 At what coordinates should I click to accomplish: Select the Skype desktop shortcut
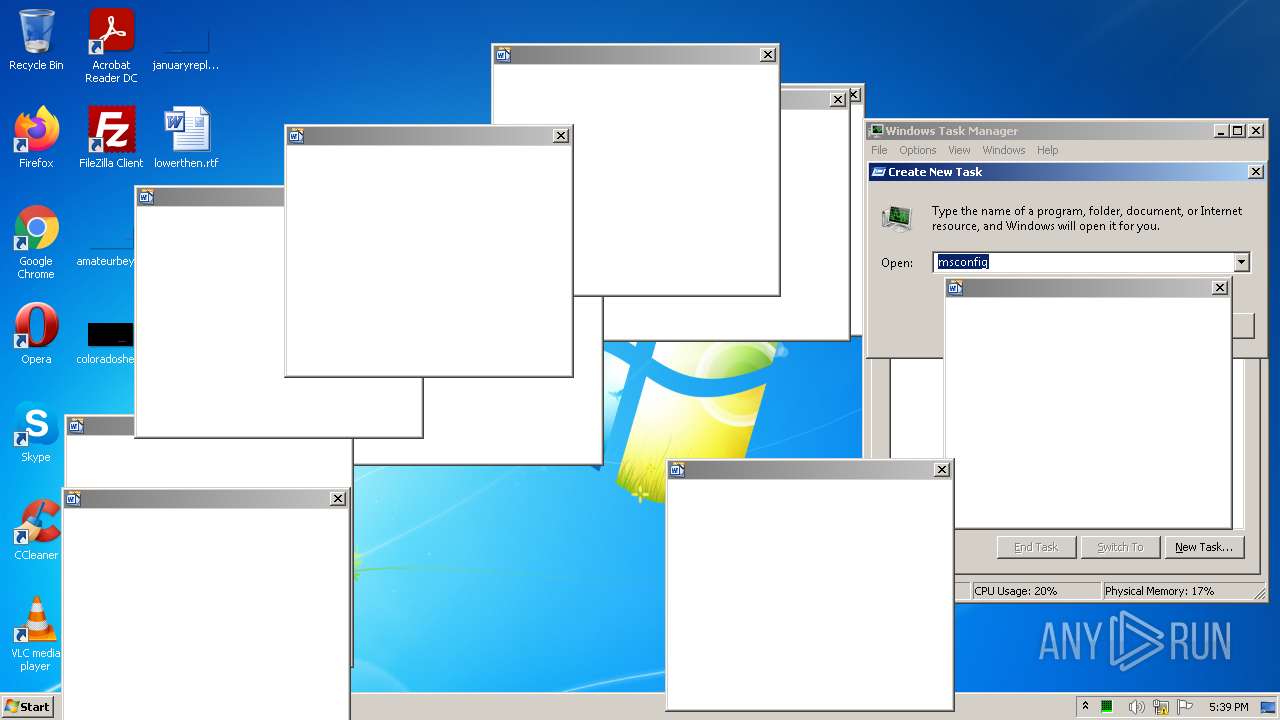pos(36,431)
